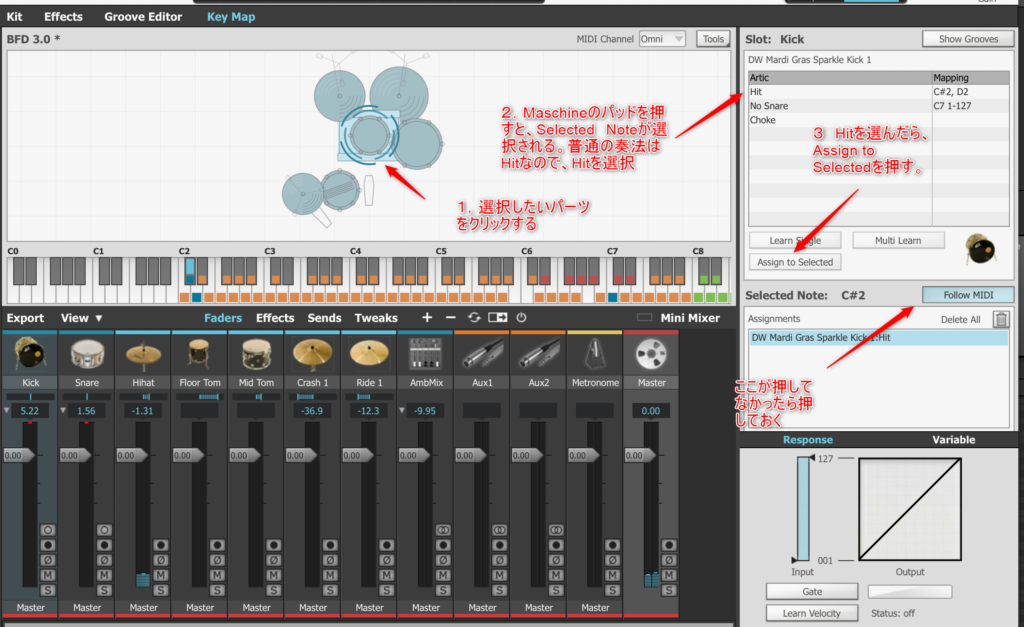Click the trash icon next to Delete All
This screenshot has height=627, width=1024.
click(x=1001, y=319)
